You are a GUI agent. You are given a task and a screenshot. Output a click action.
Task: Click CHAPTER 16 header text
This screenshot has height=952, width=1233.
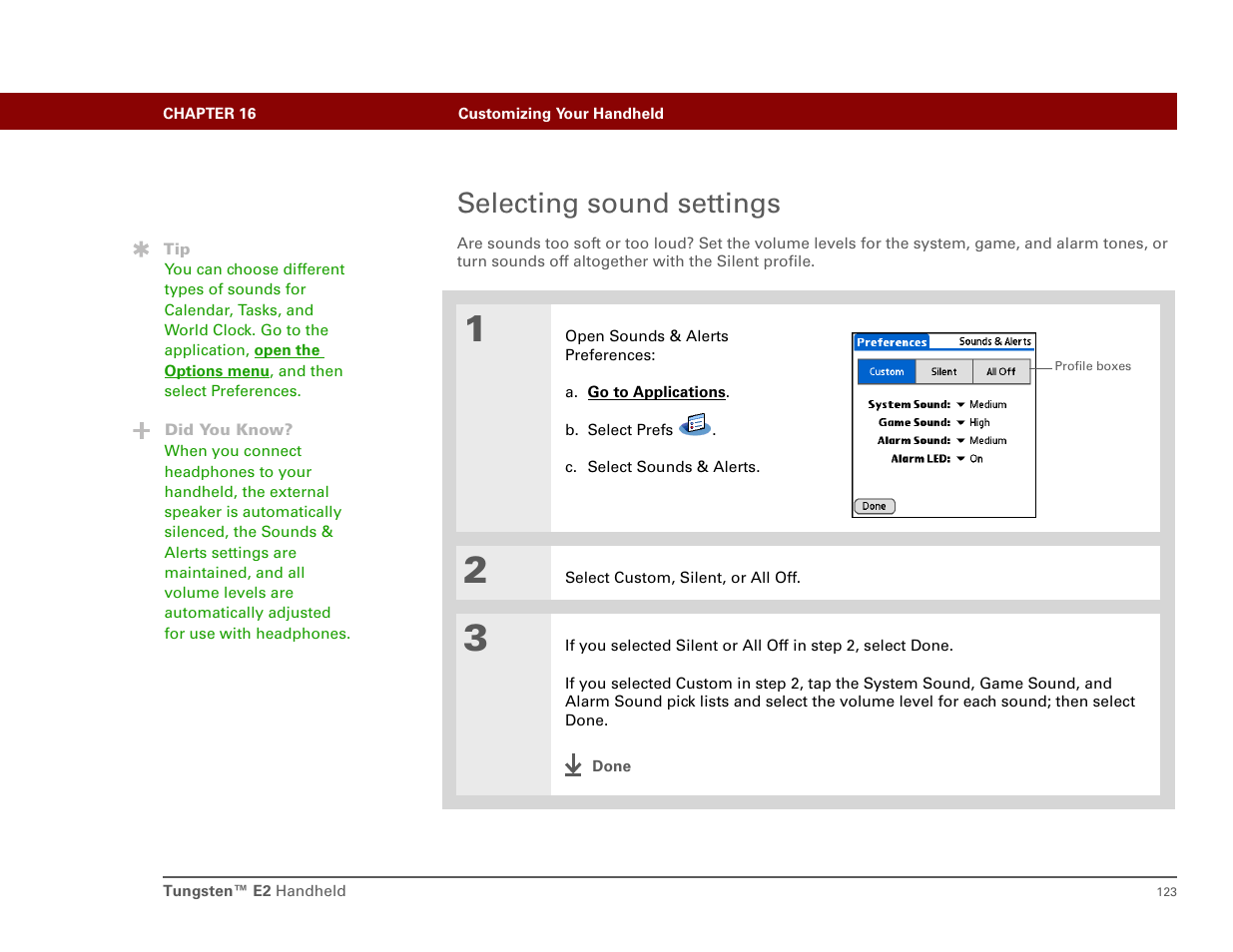point(210,114)
